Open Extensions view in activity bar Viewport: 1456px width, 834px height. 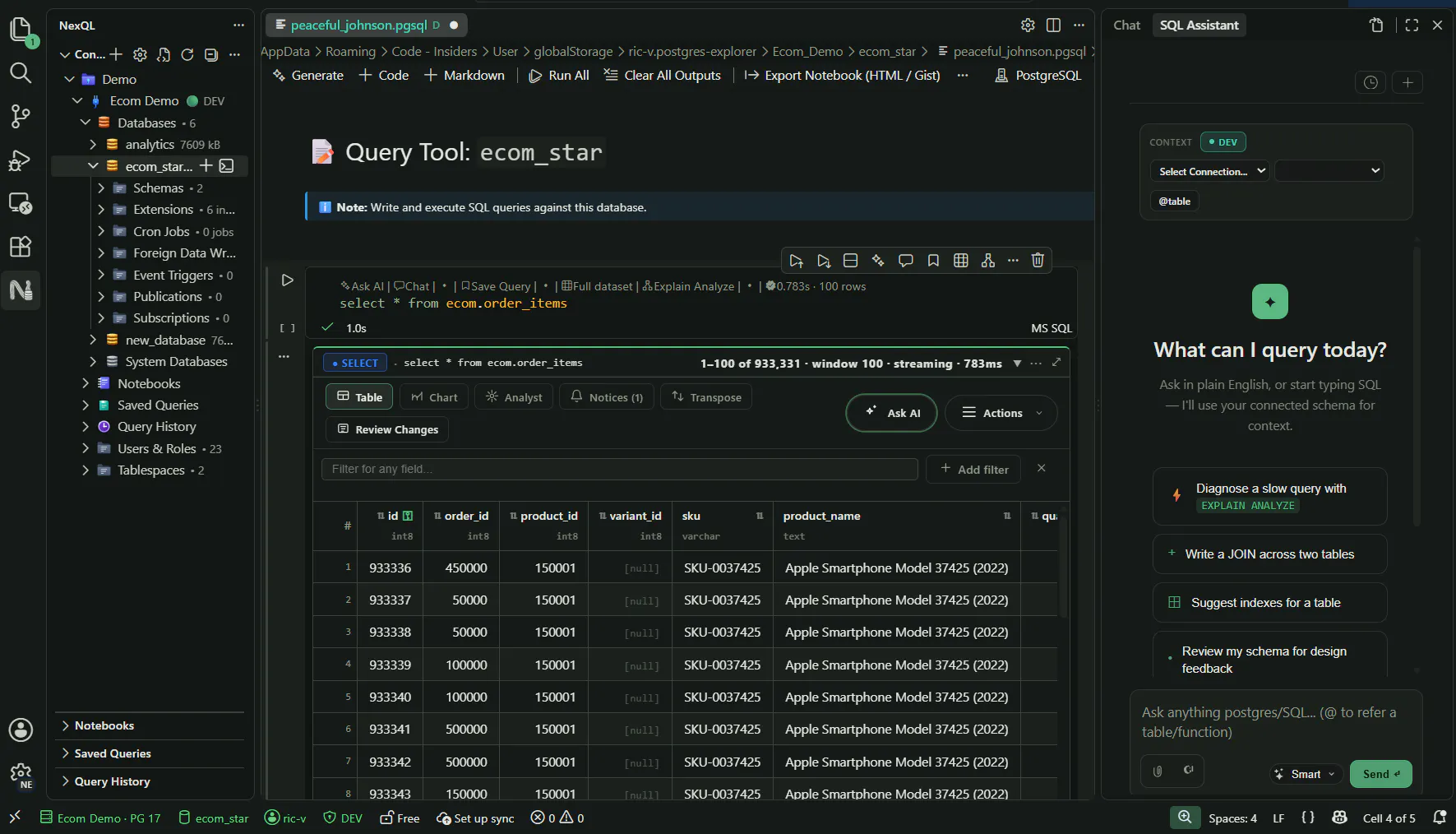(21, 246)
